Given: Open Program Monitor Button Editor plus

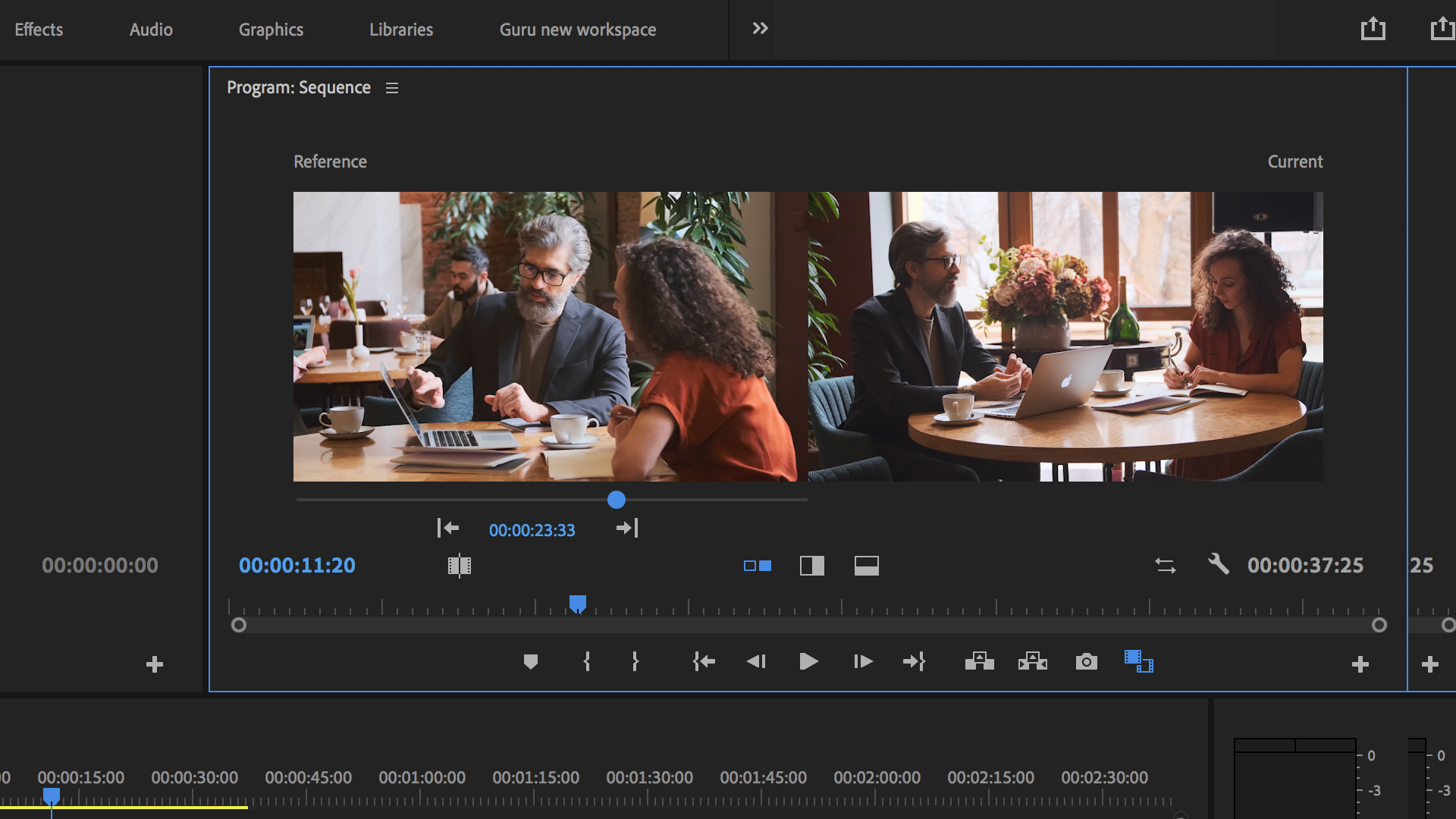Looking at the screenshot, I should tap(1360, 665).
